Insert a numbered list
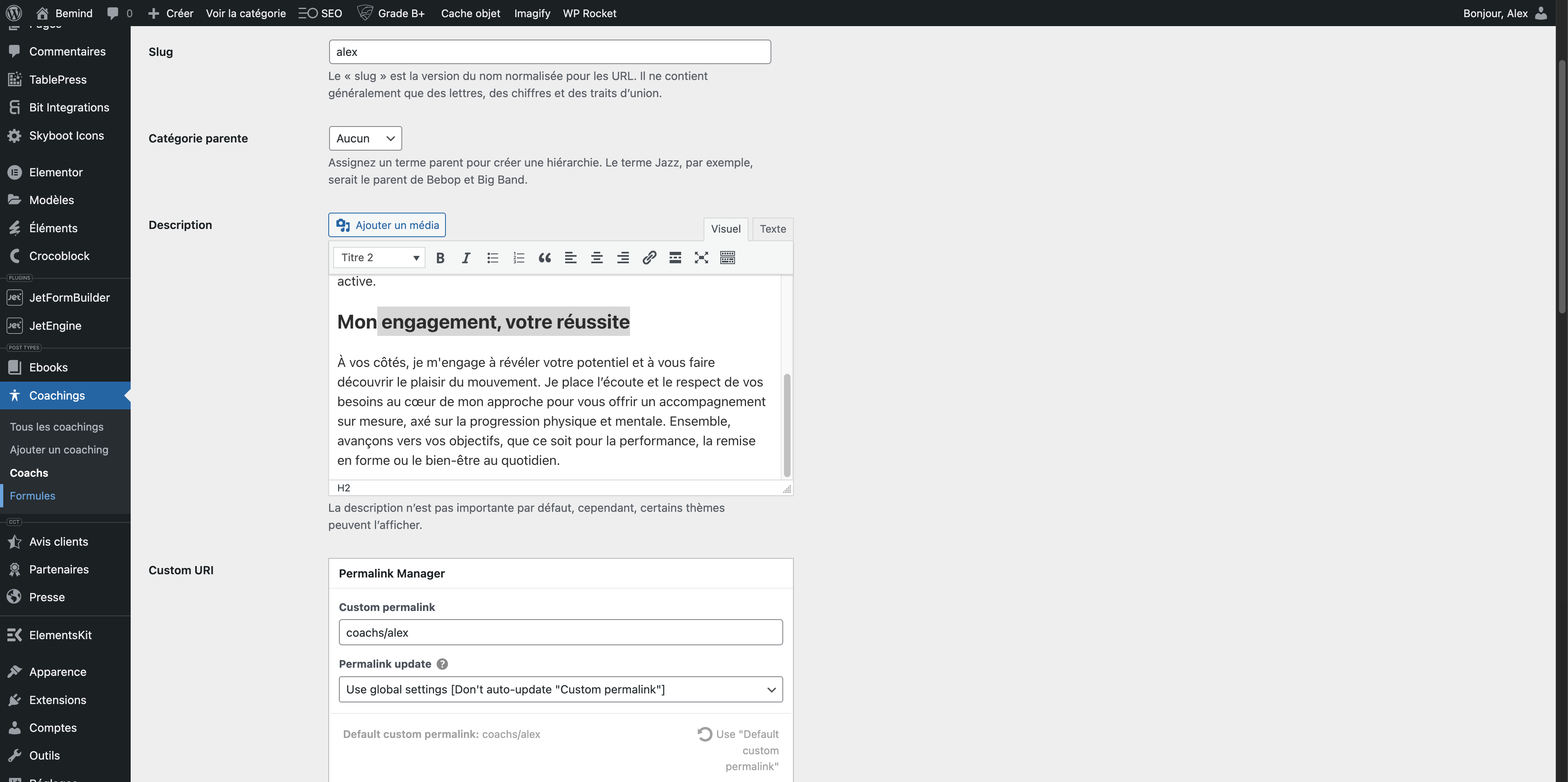The image size is (1568, 782). [x=519, y=258]
